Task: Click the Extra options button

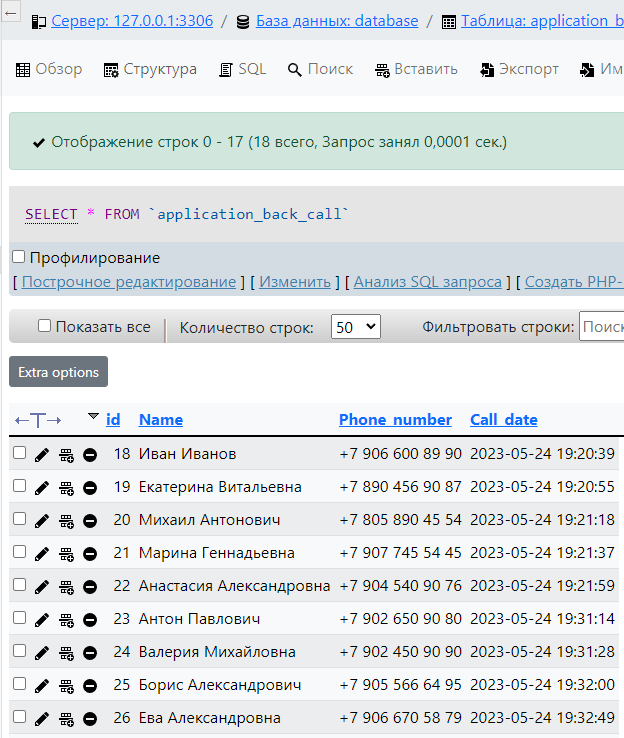Action: [58, 372]
